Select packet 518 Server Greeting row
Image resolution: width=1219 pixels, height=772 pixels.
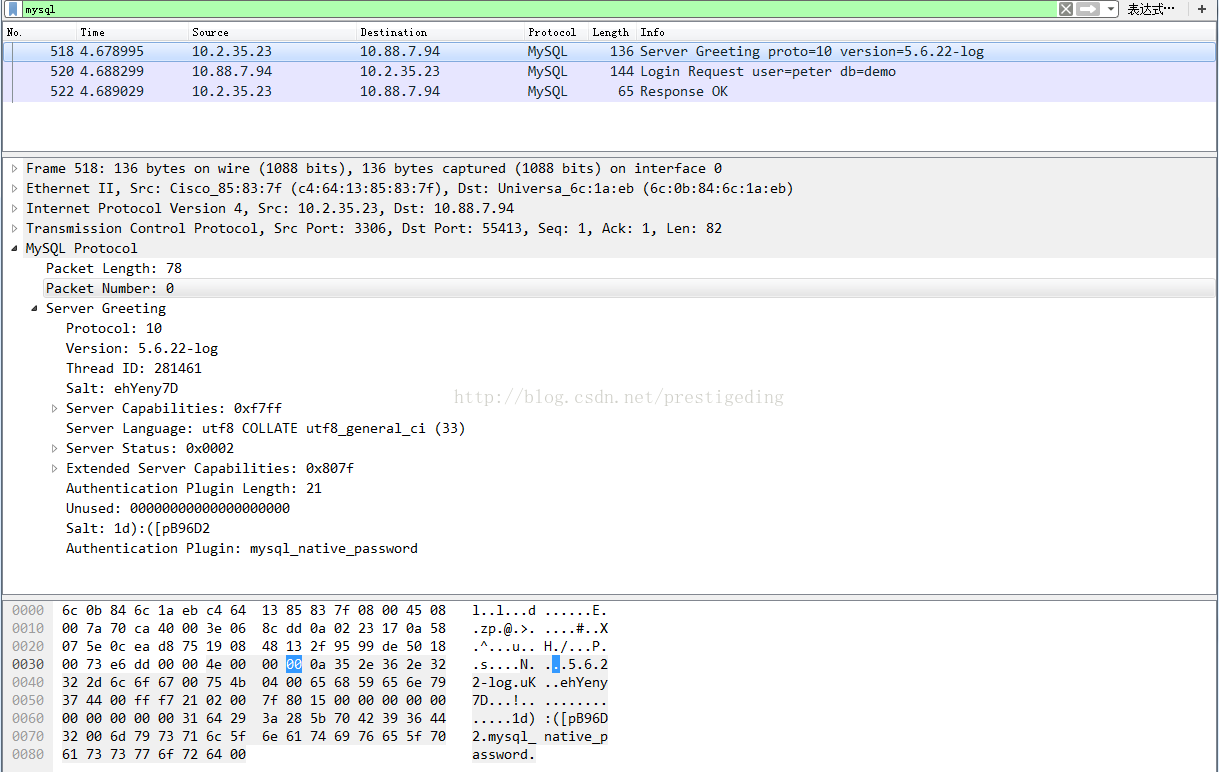click(x=609, y=51)
